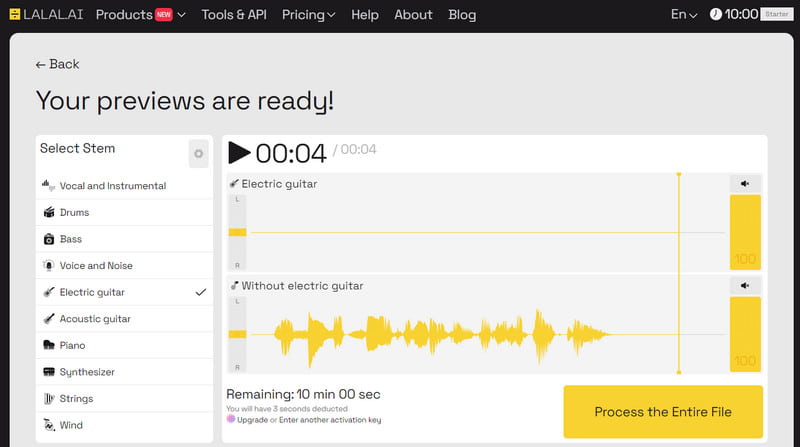This screenshot has width=800, height=447.
Task: Open the Pricing dropdown
Action: point(308,15)
